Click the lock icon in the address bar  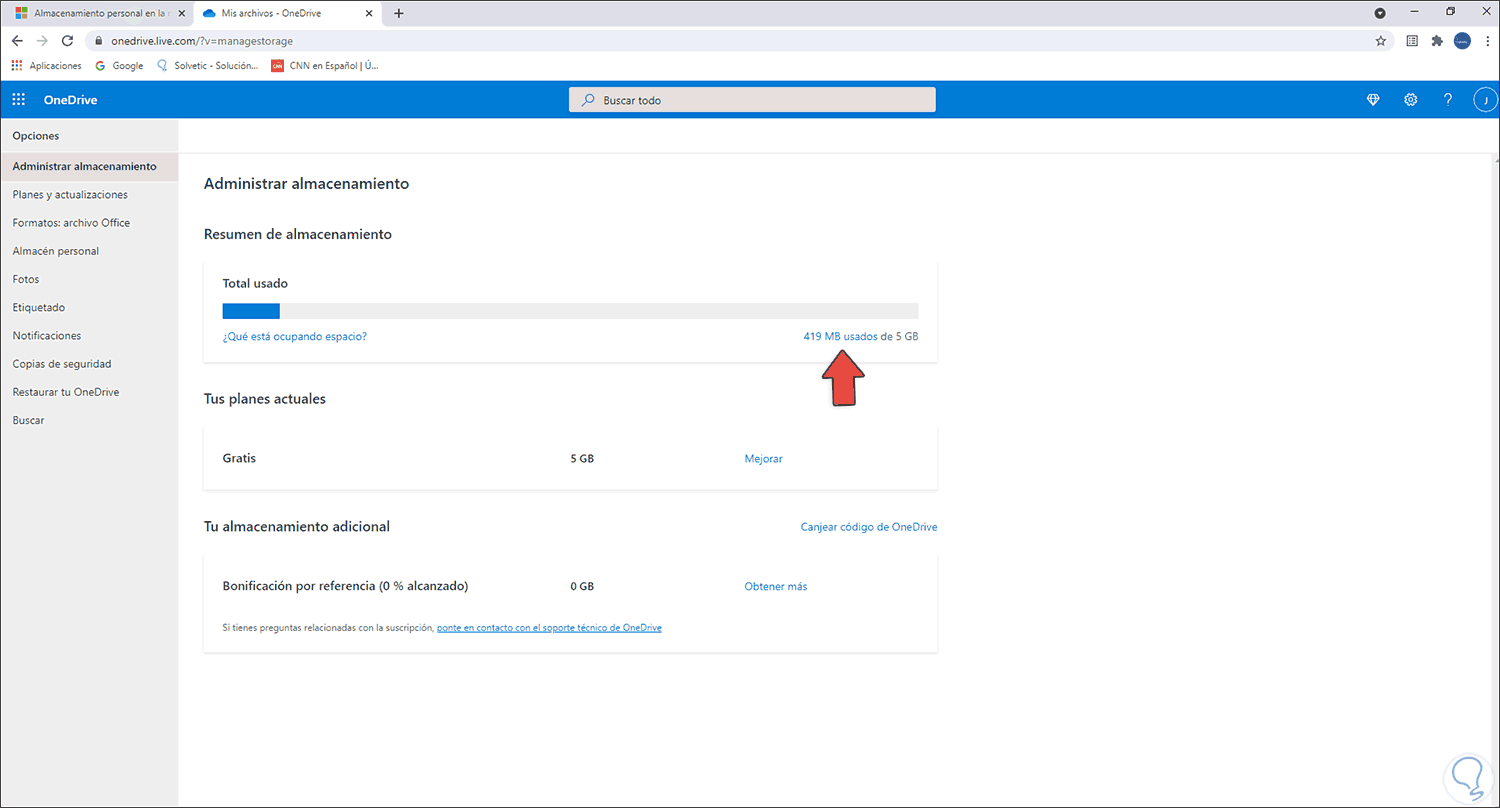click(99, 41)
